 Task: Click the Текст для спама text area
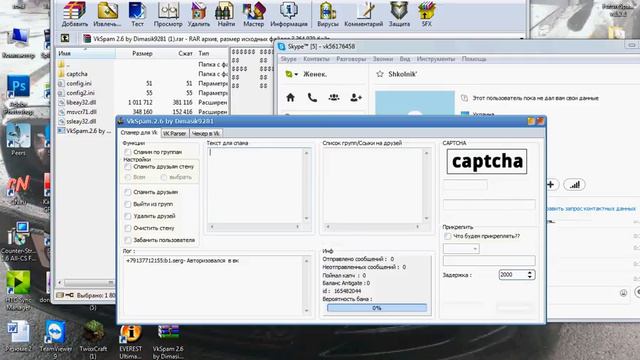(x=255, y=186)
